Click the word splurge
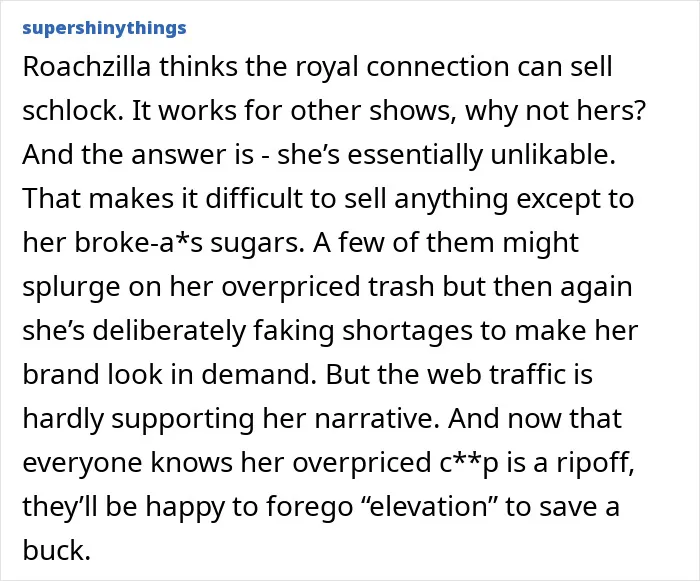700x581 pixels. click(x=71, y=287)
